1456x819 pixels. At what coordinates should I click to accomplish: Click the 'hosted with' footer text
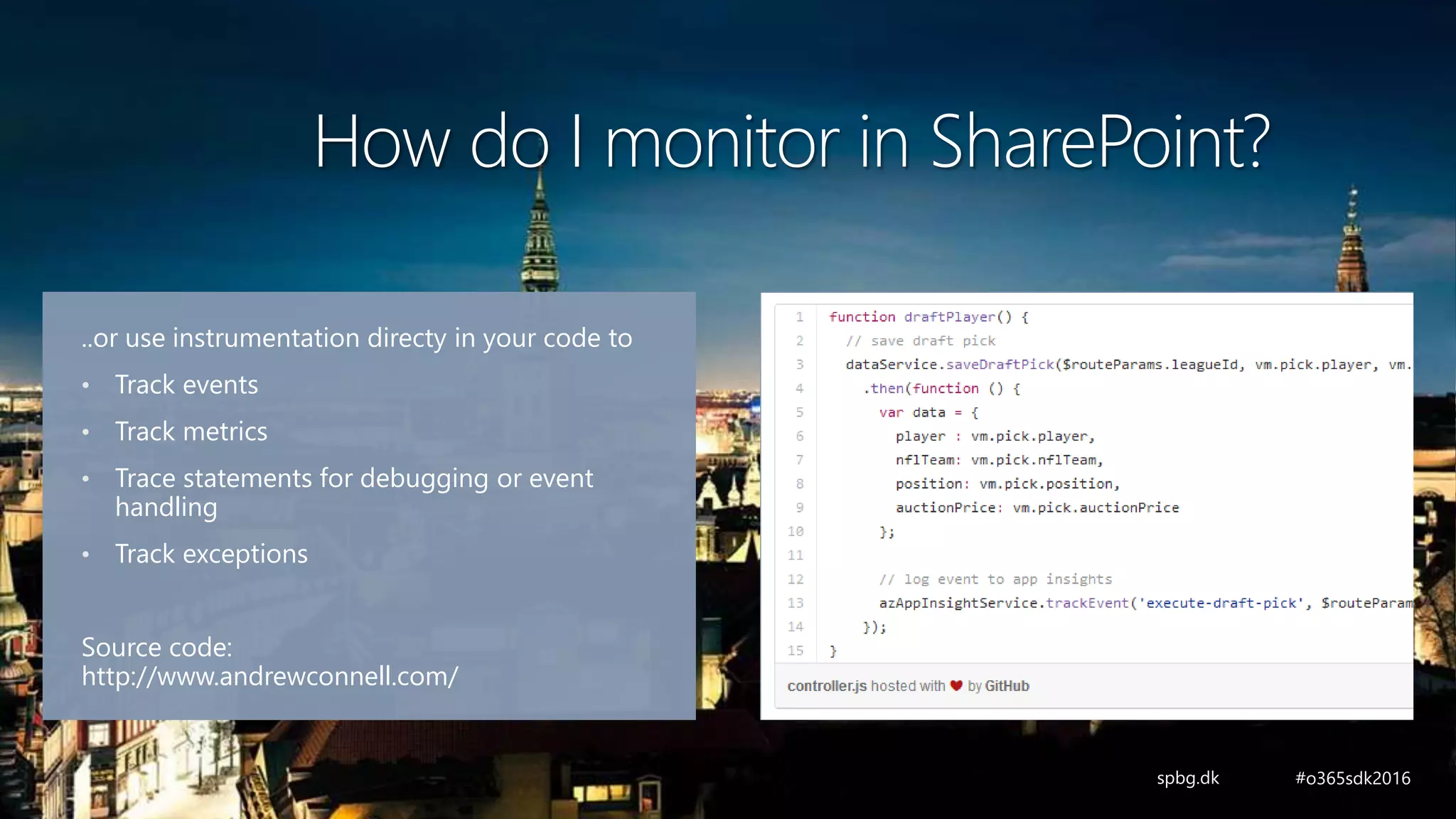908,686
